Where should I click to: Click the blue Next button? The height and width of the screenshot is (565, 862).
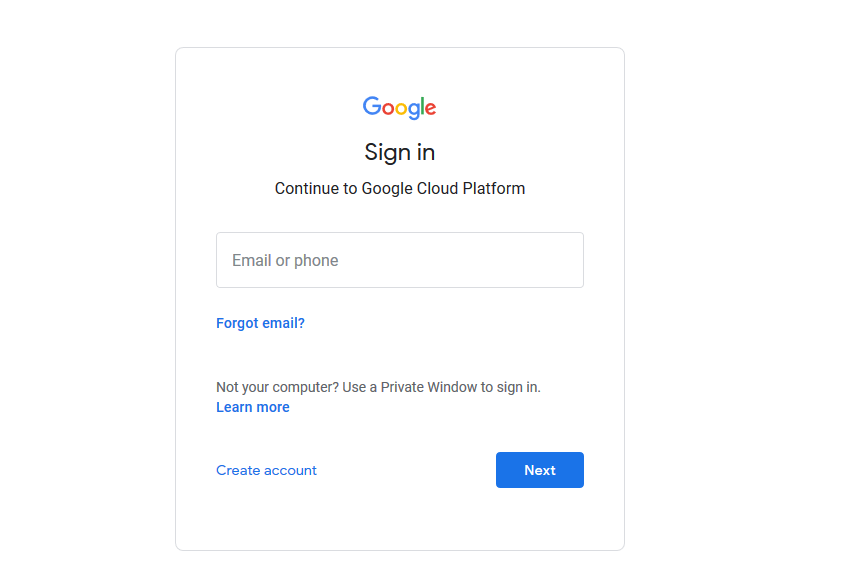click(540, 470)
